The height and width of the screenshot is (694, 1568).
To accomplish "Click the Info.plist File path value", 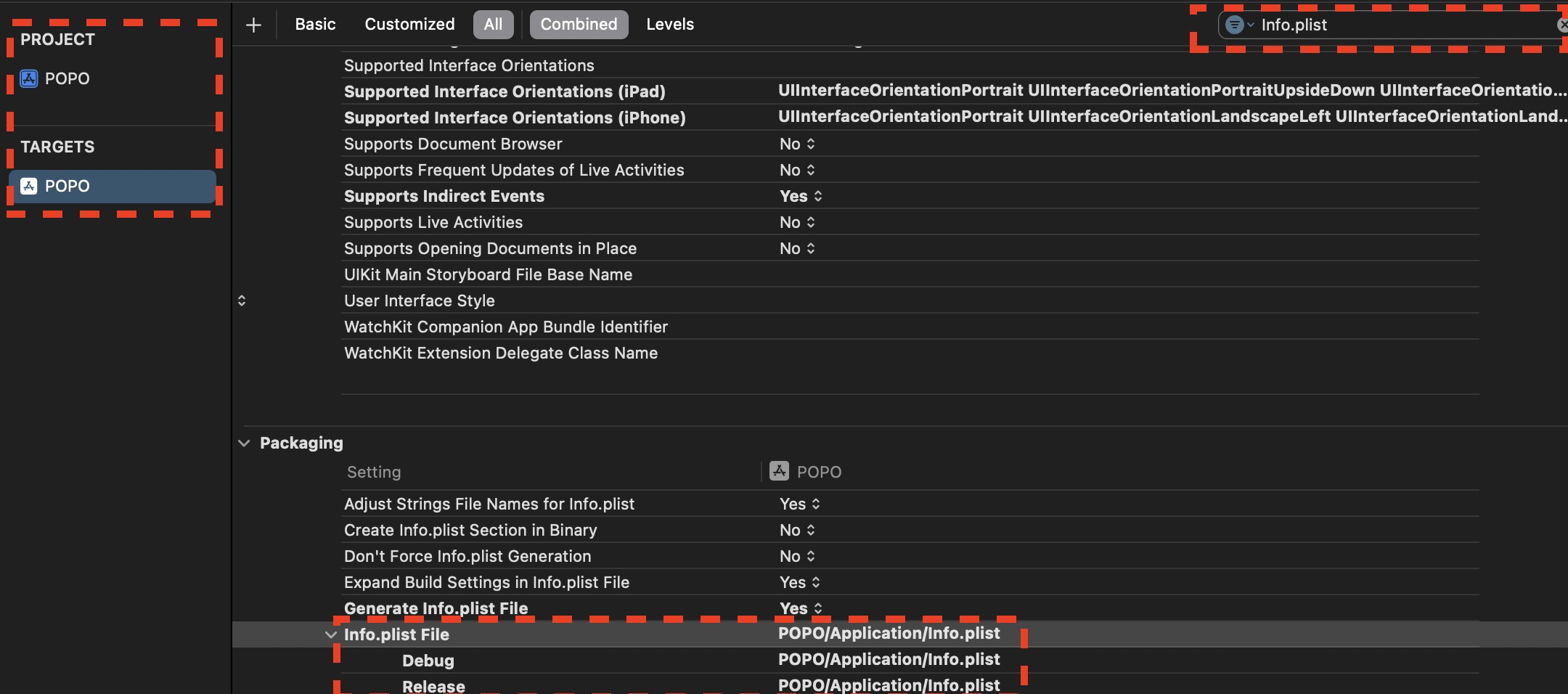I will click(x=889, y=633).
